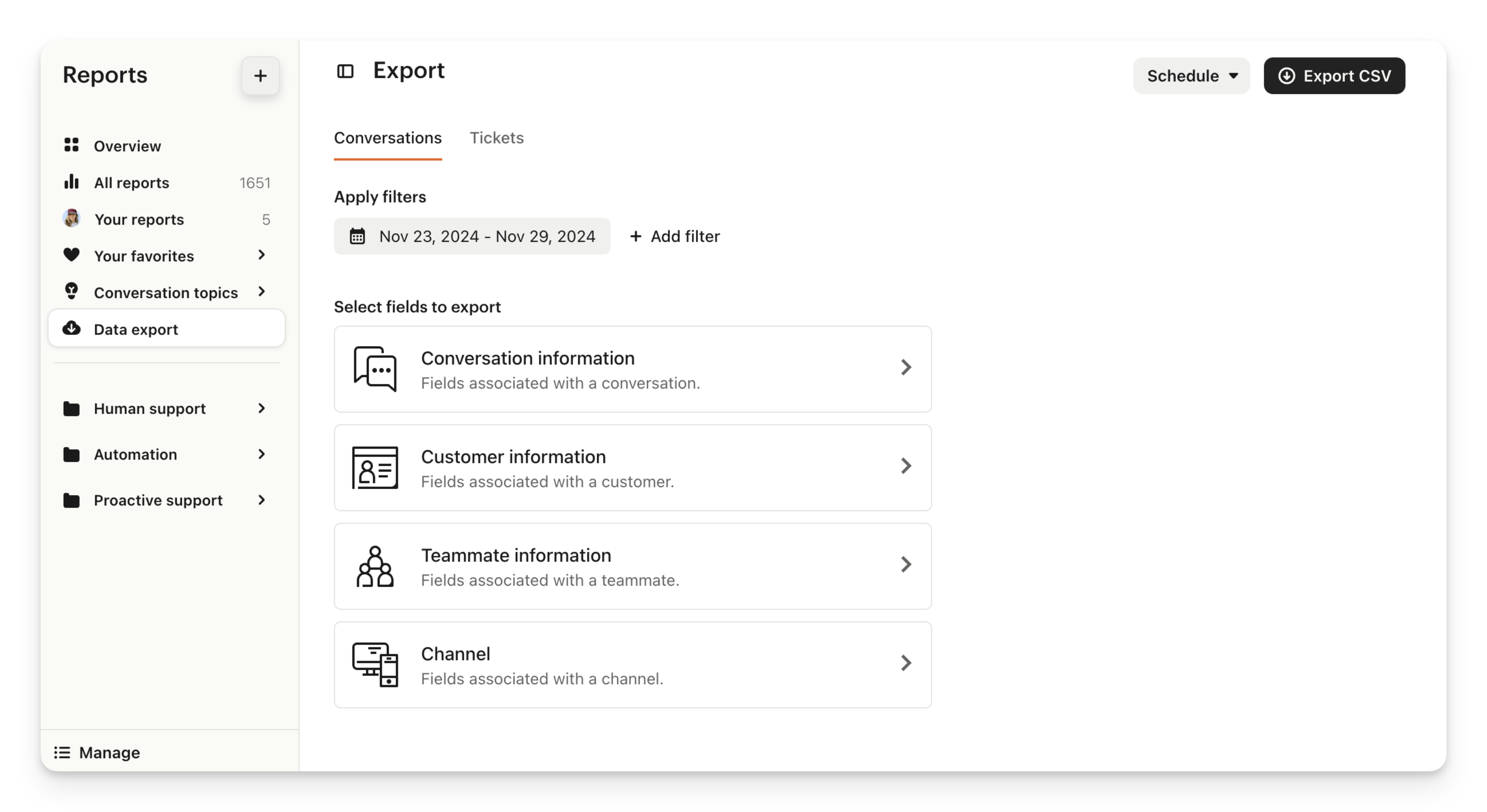Toggle the sidebar panel icon beside Export
Viewport: 1487px width, 812px height.
345,72
